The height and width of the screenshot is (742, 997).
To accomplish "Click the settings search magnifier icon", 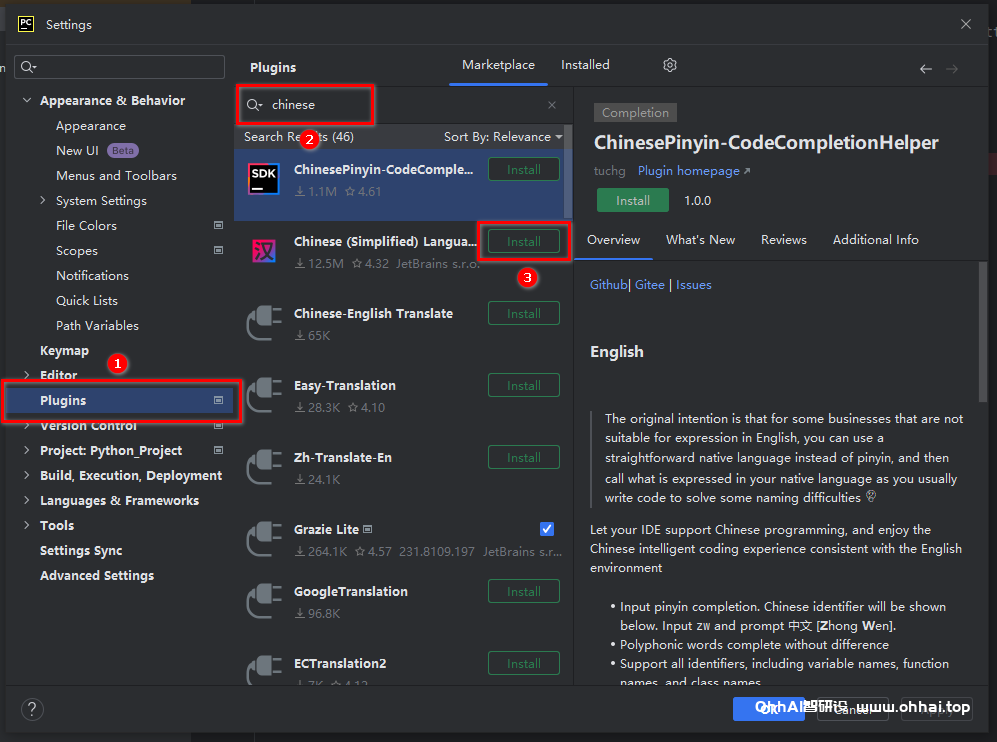I will (x=28, y=67).
